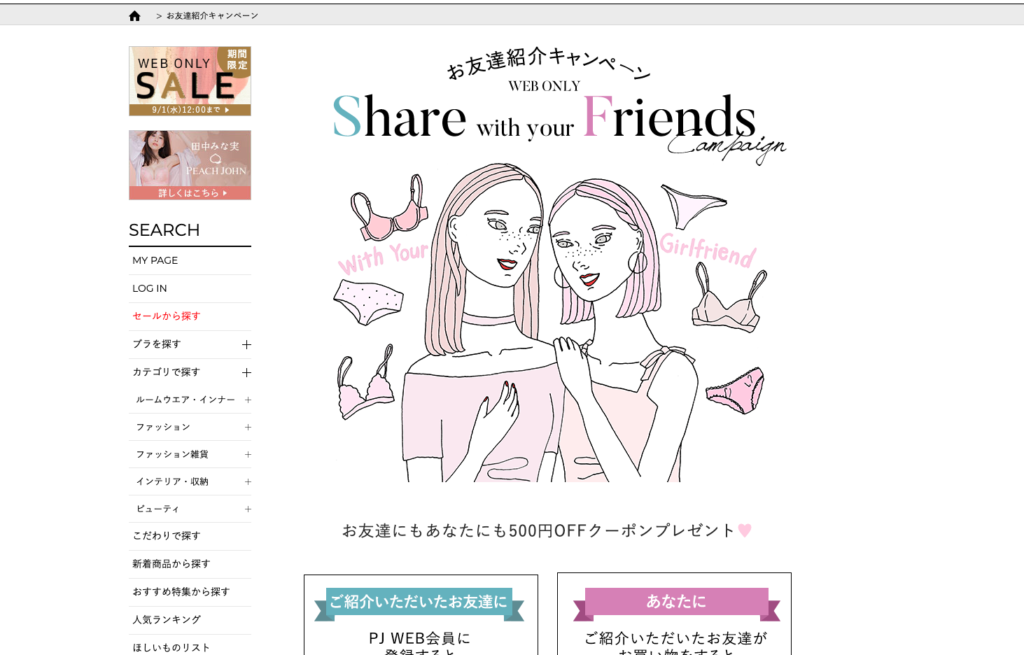
Task: Open the 田中みな実 Peach John banner
Action: (190, 165)
